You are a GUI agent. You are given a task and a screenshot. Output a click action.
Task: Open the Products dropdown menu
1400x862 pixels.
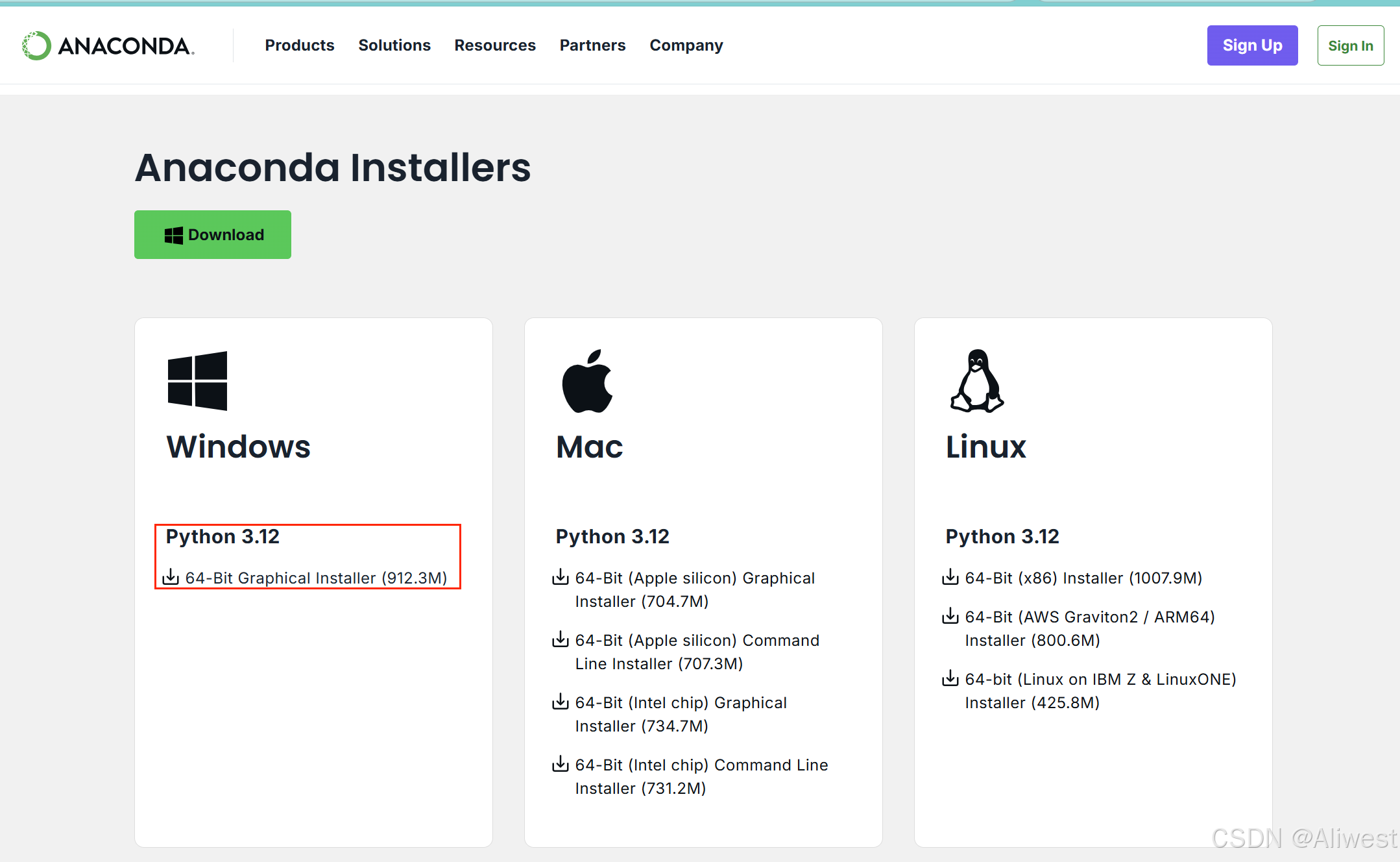pyautogui.click(x=299, y=45)
